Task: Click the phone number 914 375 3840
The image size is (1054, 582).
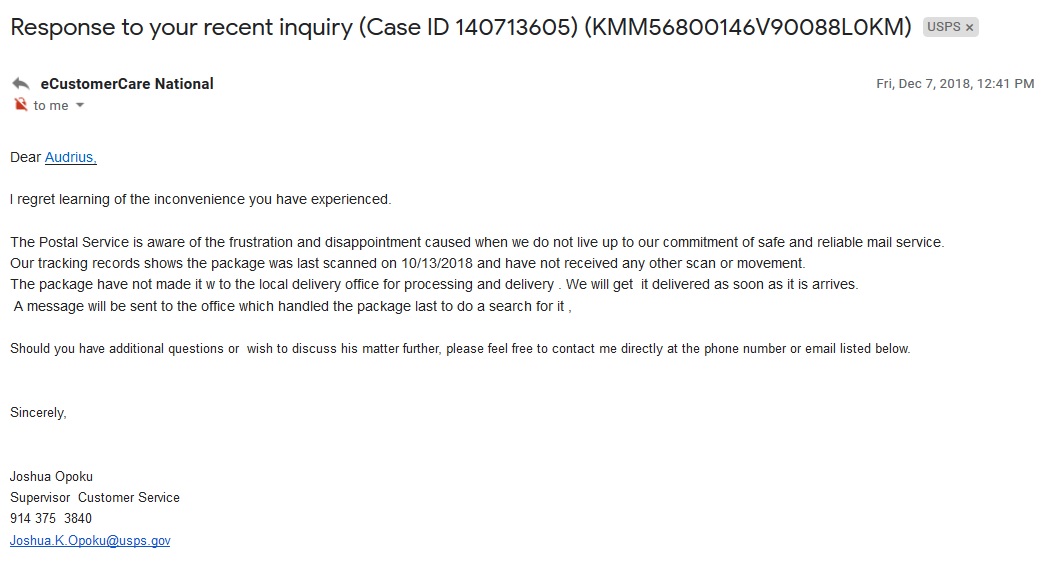Action: click(x=50, y=519)
